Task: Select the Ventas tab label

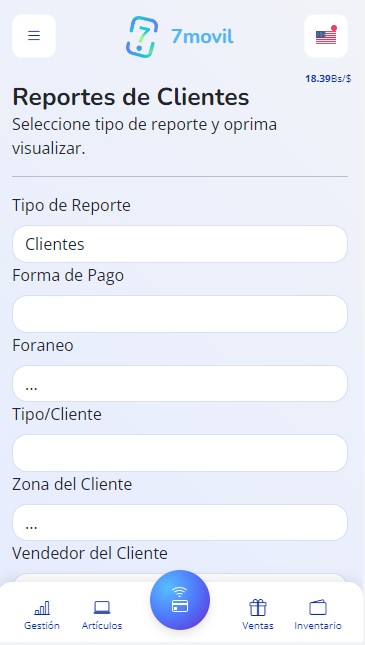Action: click(x=258, y=626)
